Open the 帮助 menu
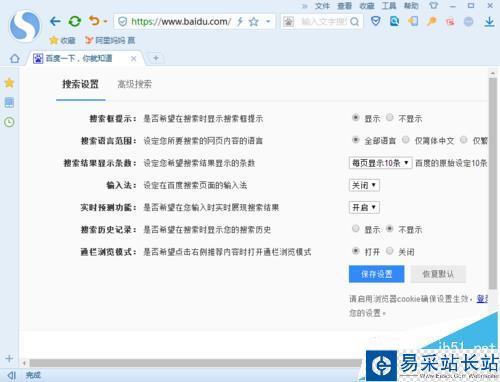Image resolution: width=500 pixels, height=382 pixels. [x=411, y=6]
